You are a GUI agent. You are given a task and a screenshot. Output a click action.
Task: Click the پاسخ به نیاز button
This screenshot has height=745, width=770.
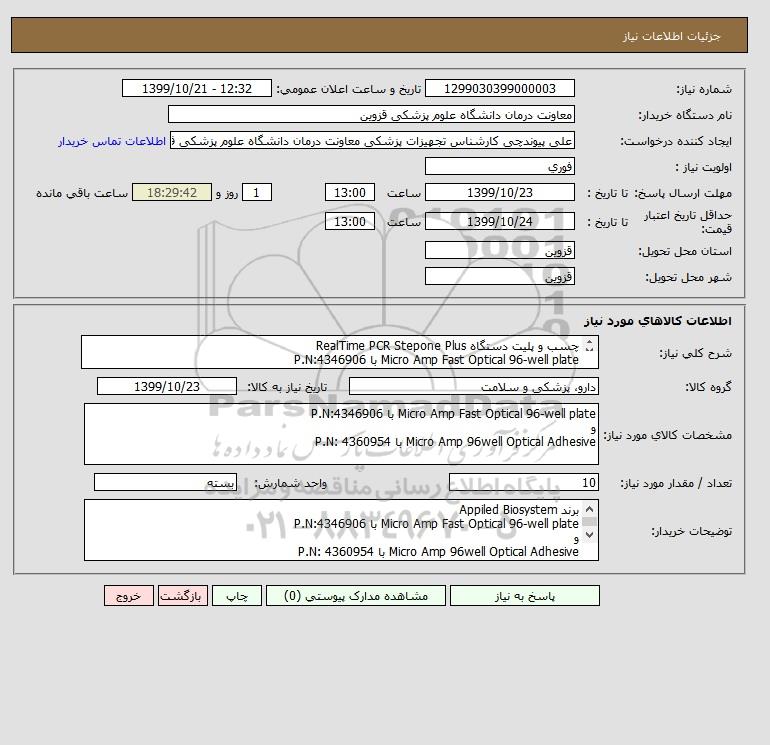(524, 596)
